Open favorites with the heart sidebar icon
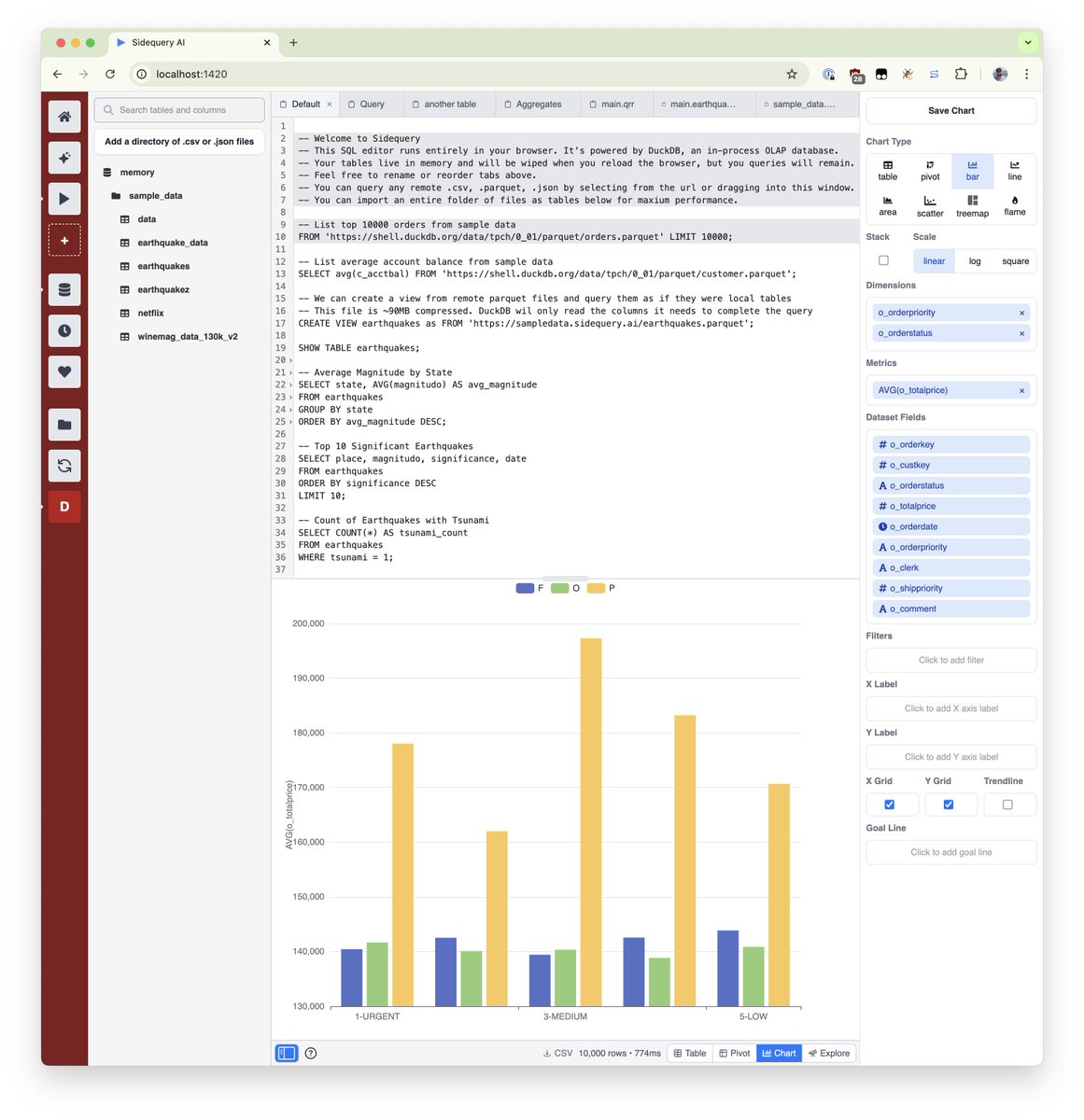Image resolution: width=1084 pixels, height=1120 pixels. (64, 371)
